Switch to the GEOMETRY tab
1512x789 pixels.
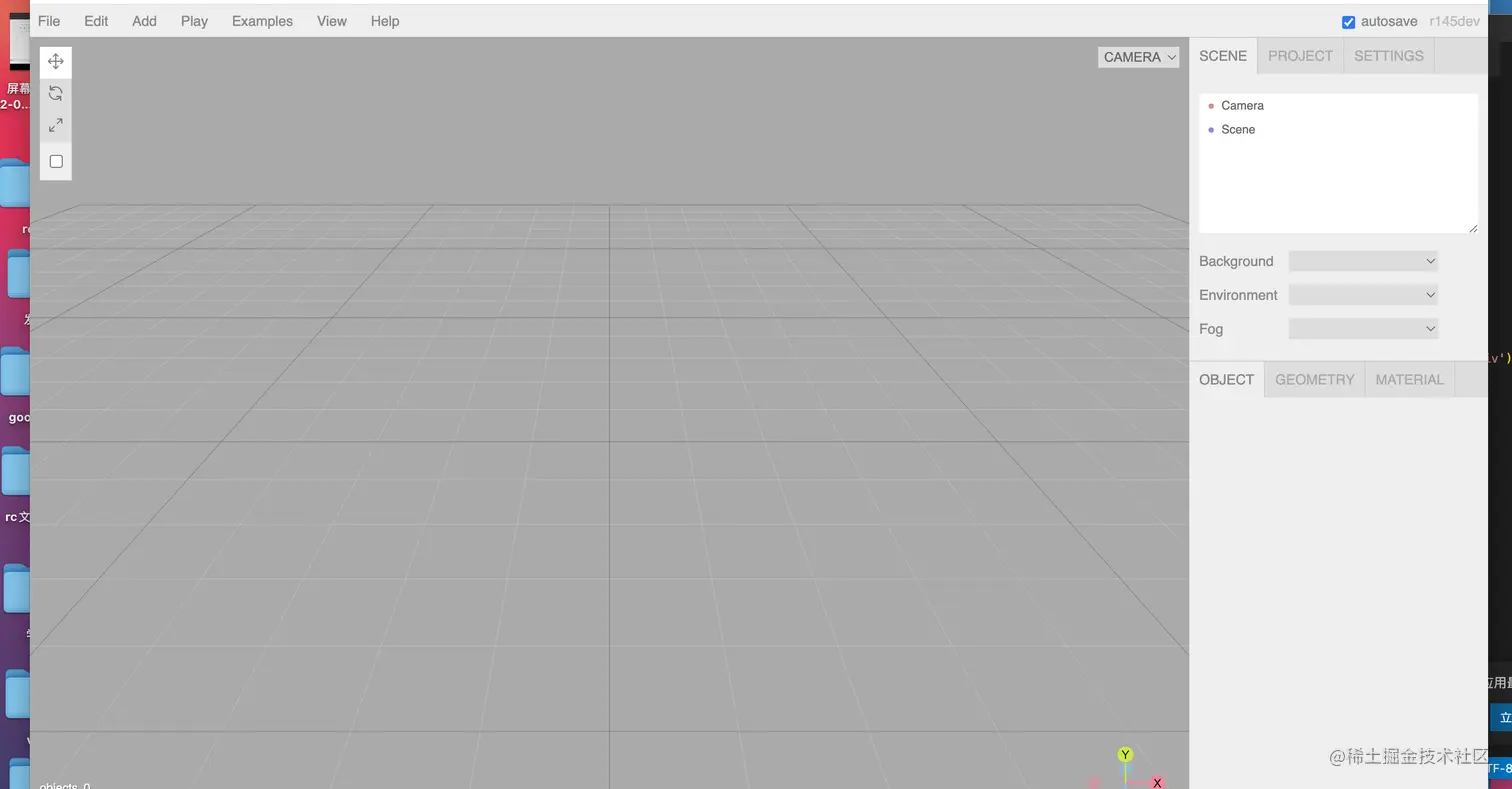click(1314, 380)
